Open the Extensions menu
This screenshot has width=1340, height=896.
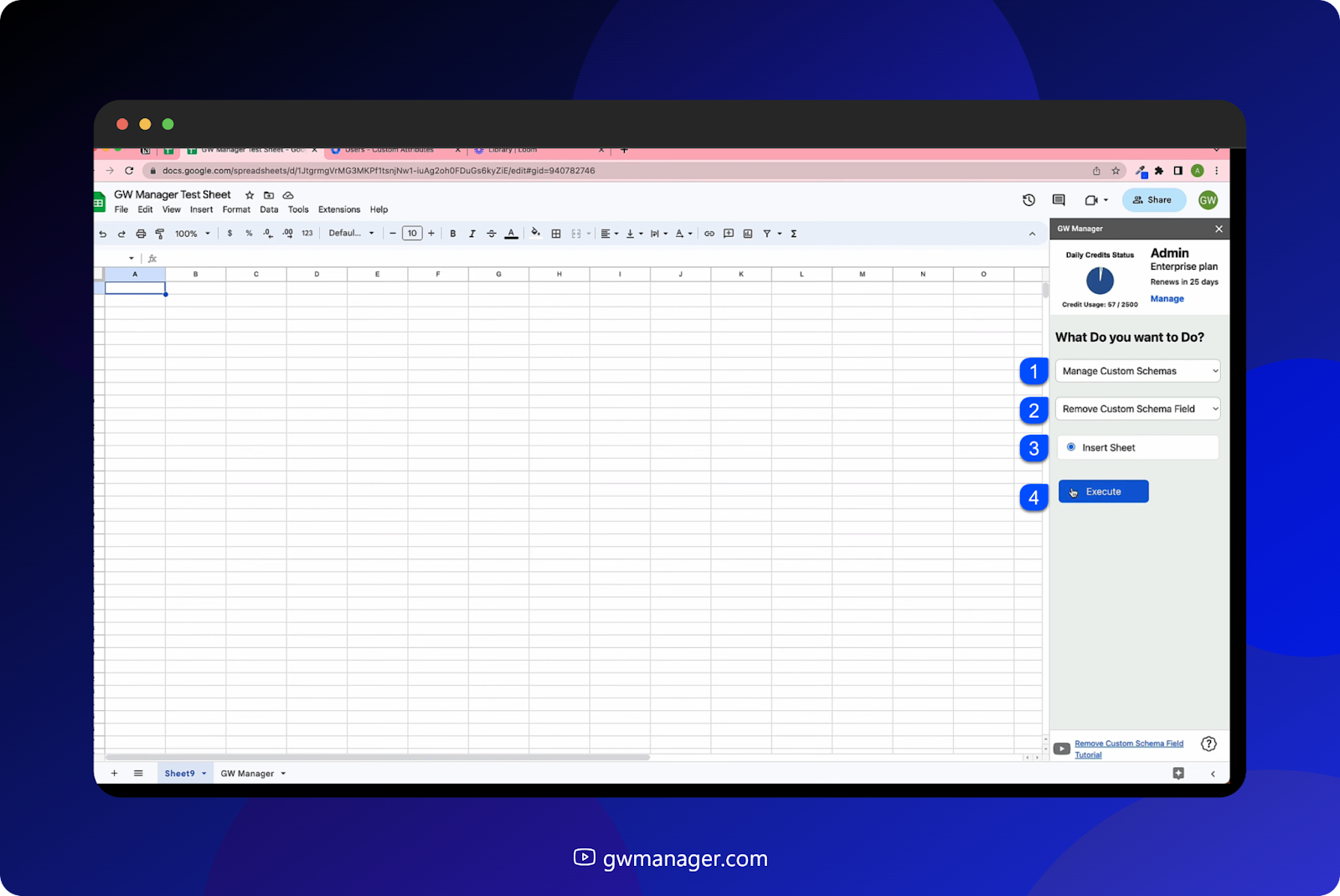point(339,210)
